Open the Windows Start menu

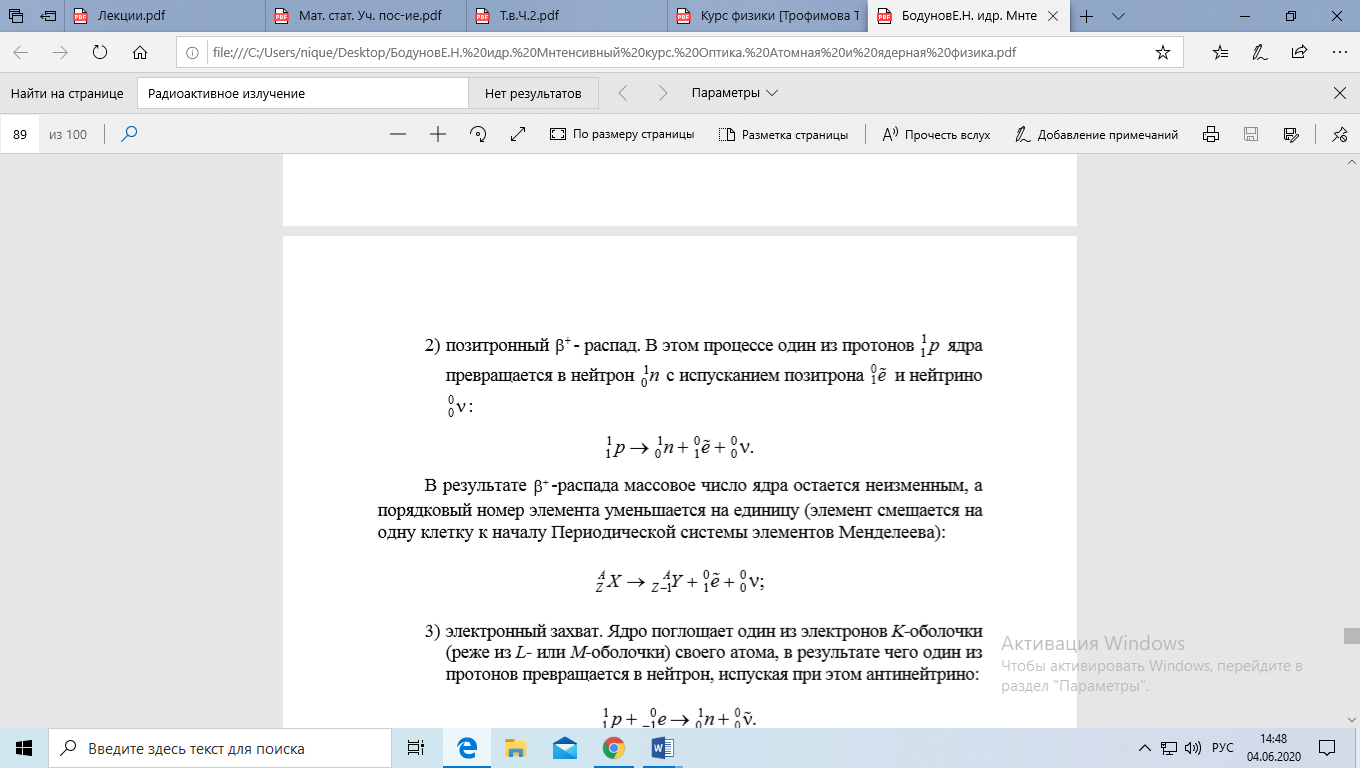pyautogui.click(x=24, y=747)
